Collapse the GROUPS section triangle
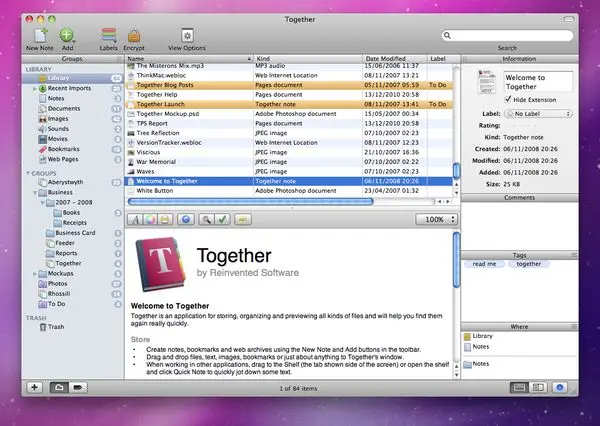Viewport: 600px width, 426px height. 28,173
